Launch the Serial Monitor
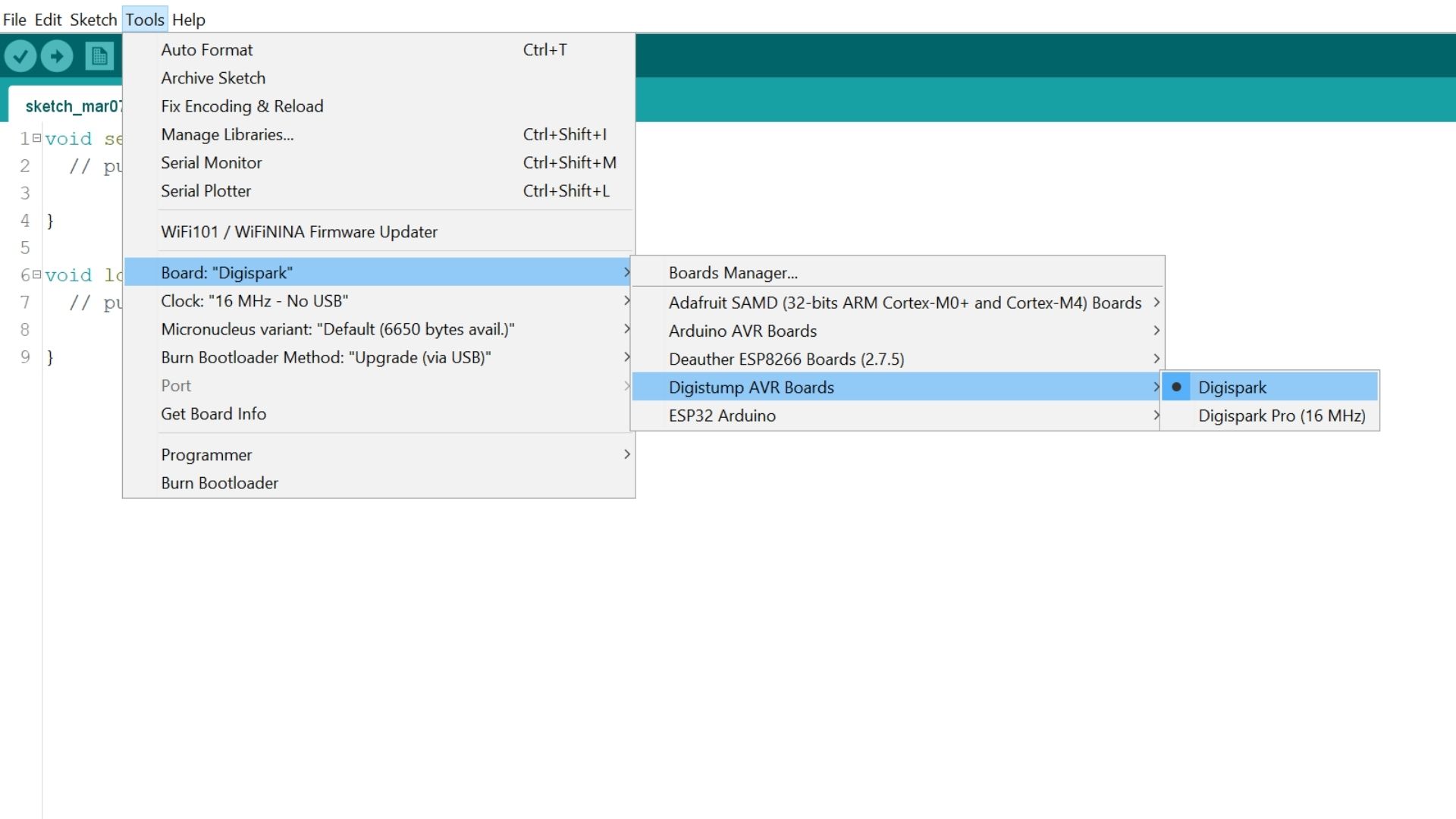Image resolution: width=1456 pixels, height=819 pixels. (x=378, y=163)
